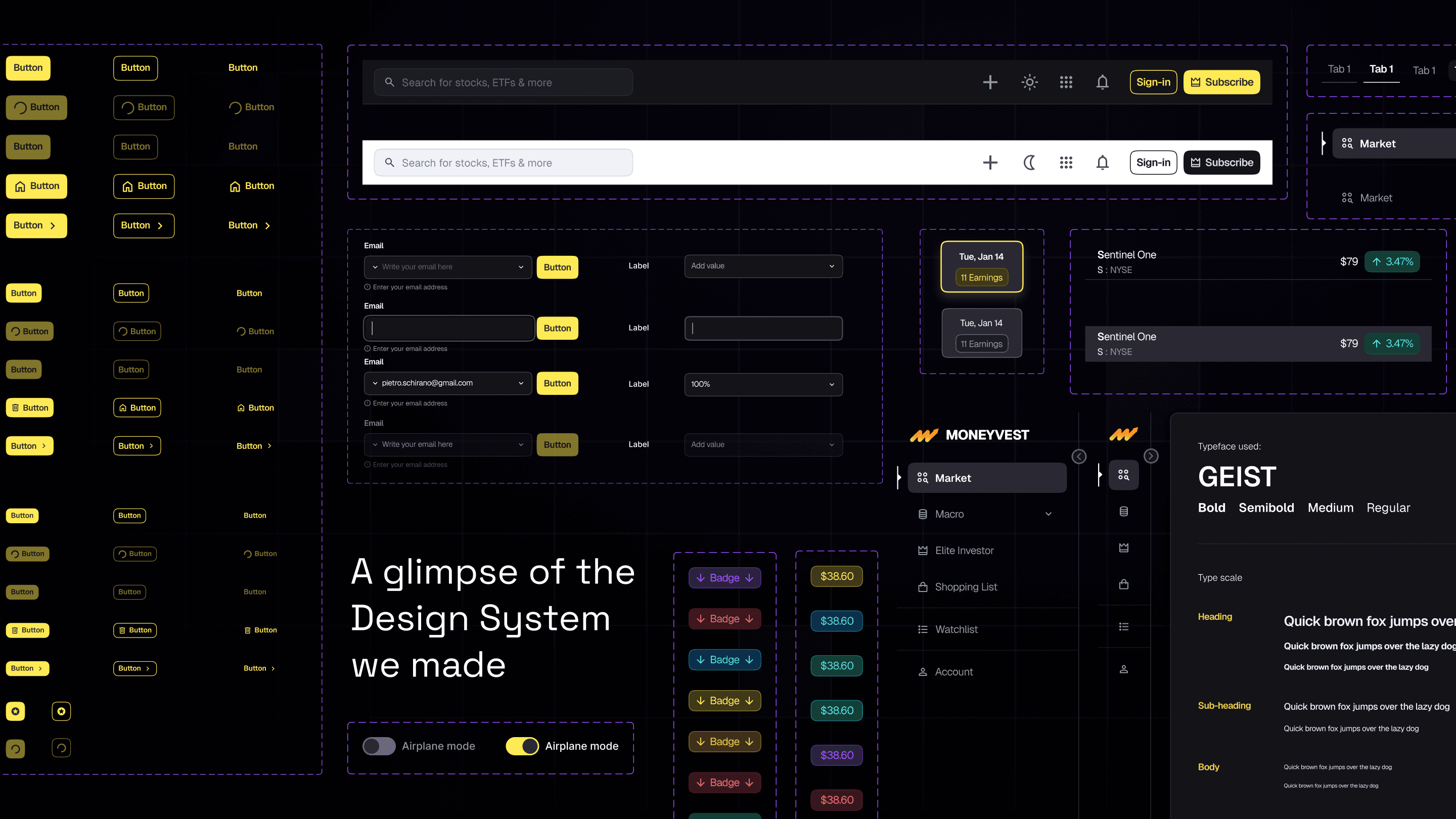Click the sun theme icon in dark navbar
1456x819 pixels.
pos(1029,82)
